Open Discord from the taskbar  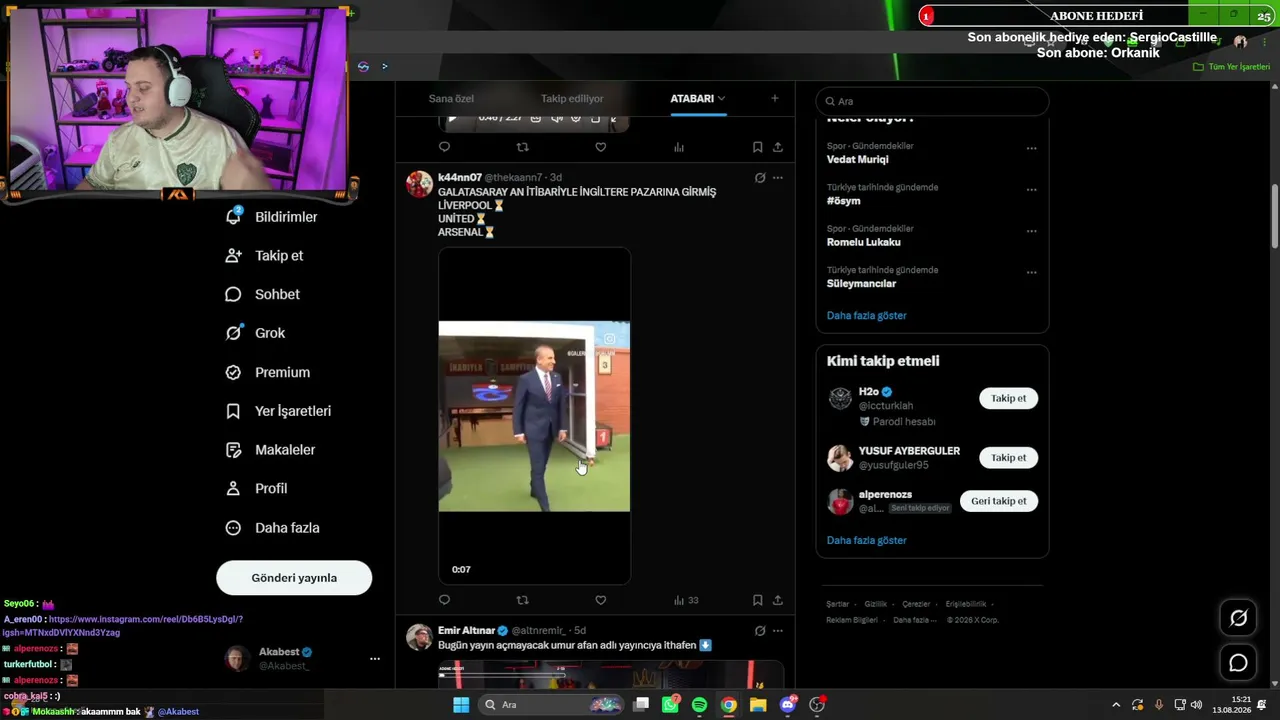point(788,705)
